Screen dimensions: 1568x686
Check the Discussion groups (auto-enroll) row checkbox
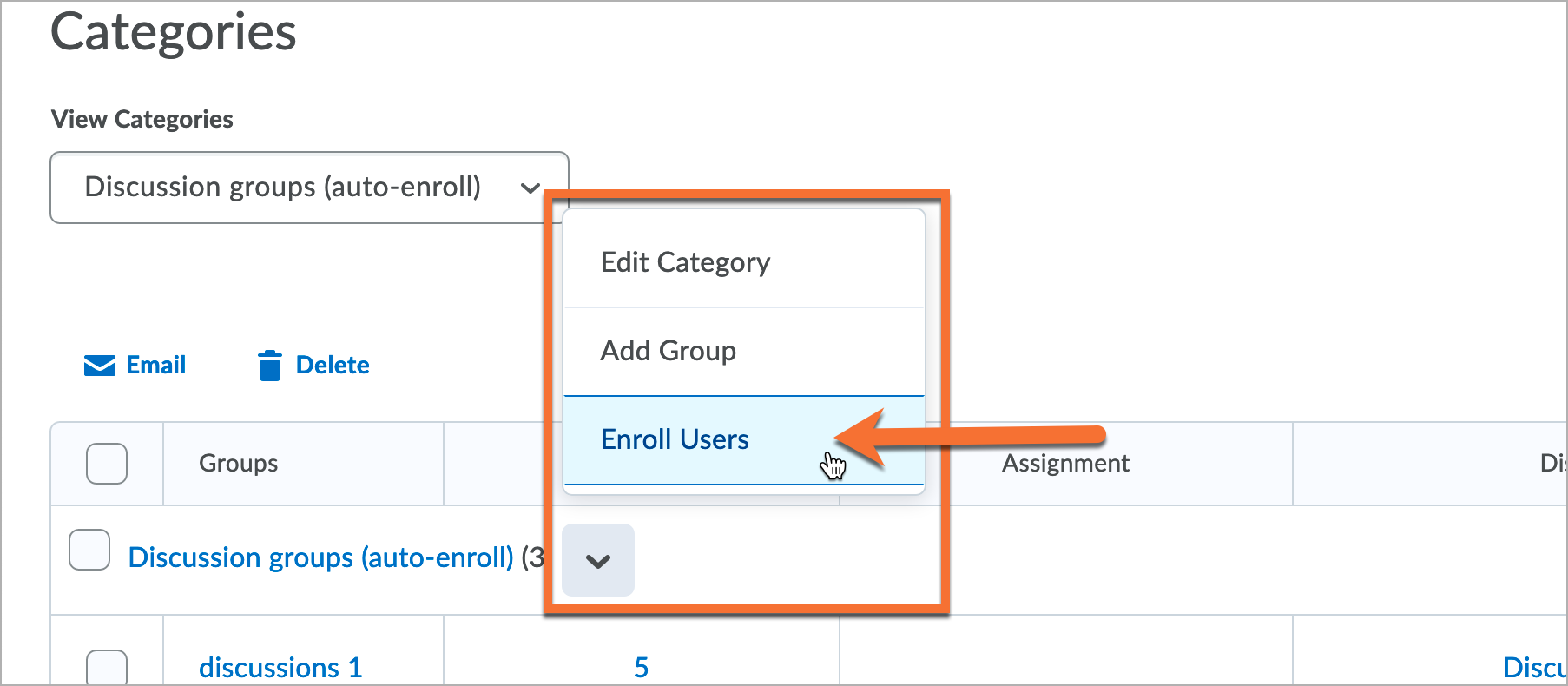click(89, 551)
